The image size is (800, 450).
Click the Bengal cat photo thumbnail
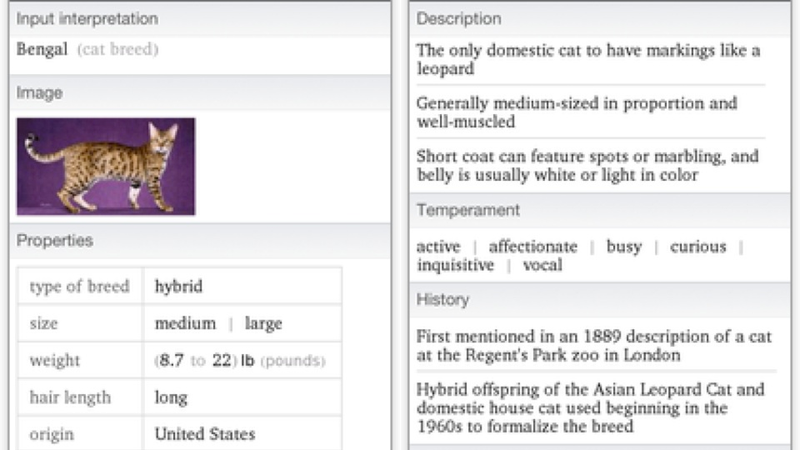(x=106, y=166)
